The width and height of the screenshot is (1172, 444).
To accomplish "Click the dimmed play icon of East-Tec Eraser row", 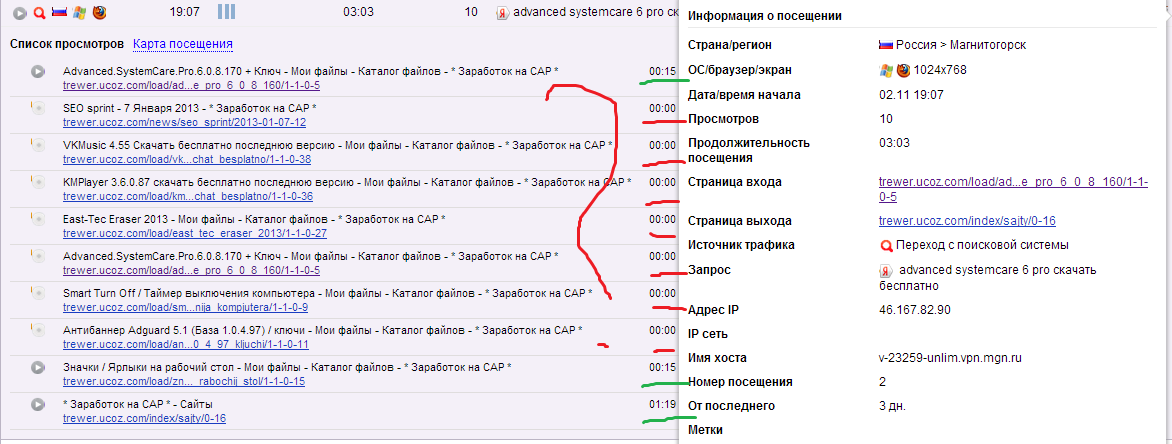I will point(37,219).
